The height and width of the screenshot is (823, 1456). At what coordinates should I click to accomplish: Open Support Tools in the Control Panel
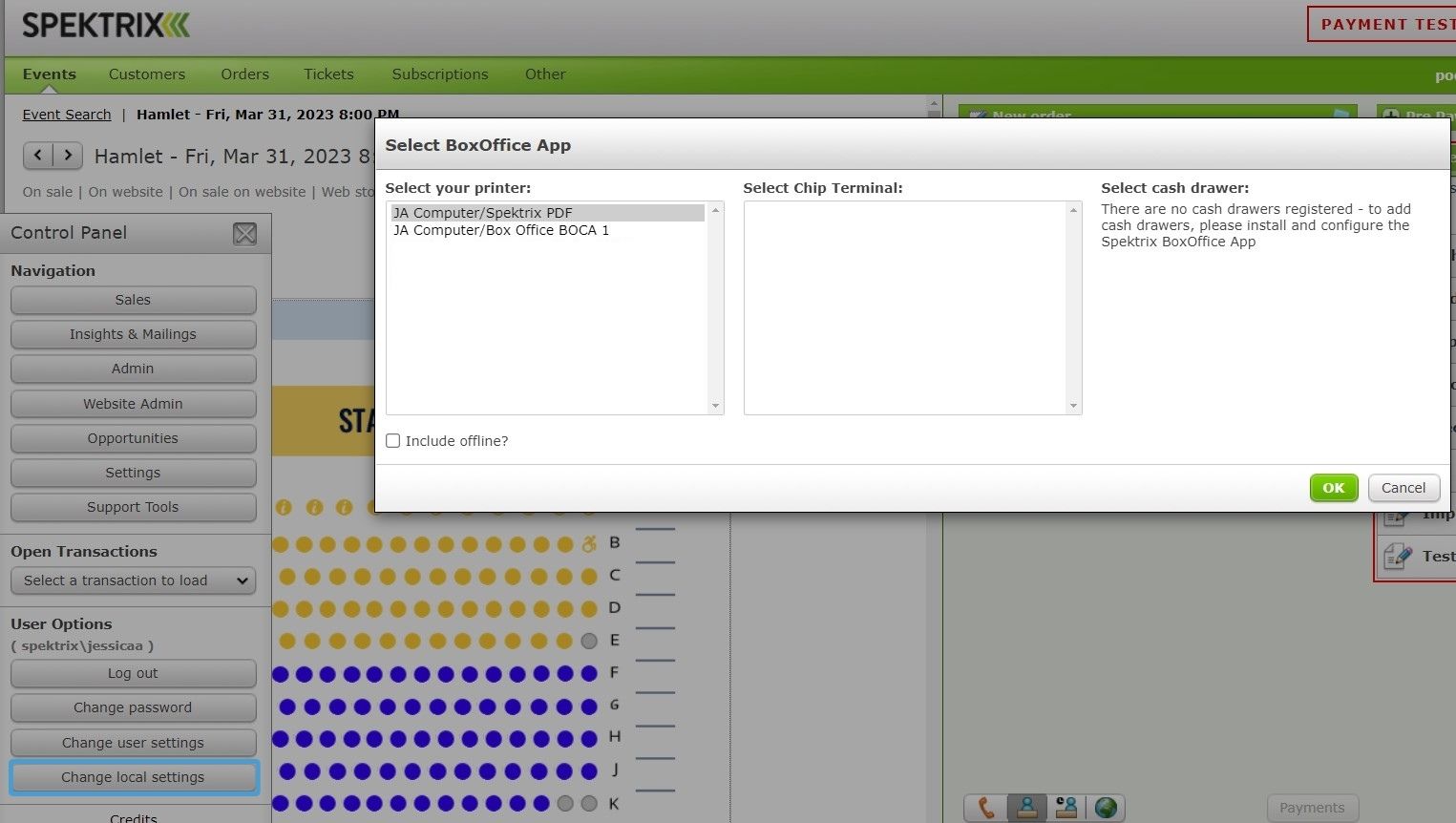[133, 507]
